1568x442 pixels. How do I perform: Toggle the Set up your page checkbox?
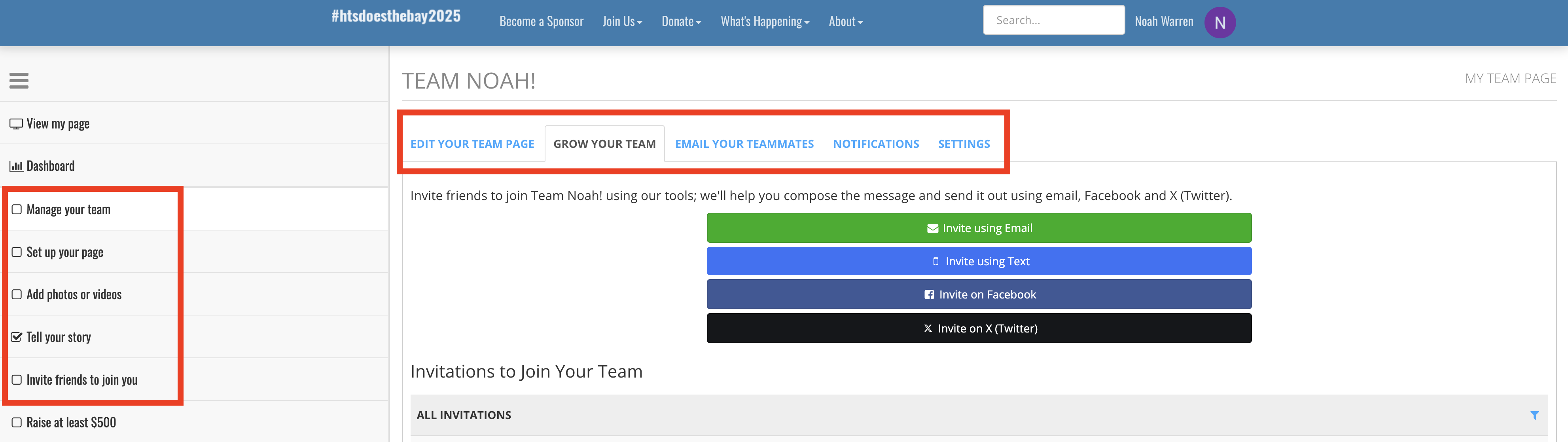(17, 252)
